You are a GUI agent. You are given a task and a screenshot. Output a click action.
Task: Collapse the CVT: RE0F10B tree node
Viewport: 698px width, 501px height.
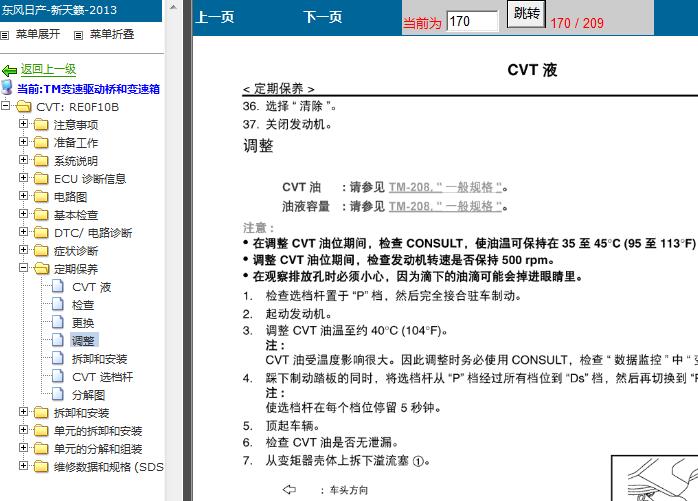pos(6,106)
